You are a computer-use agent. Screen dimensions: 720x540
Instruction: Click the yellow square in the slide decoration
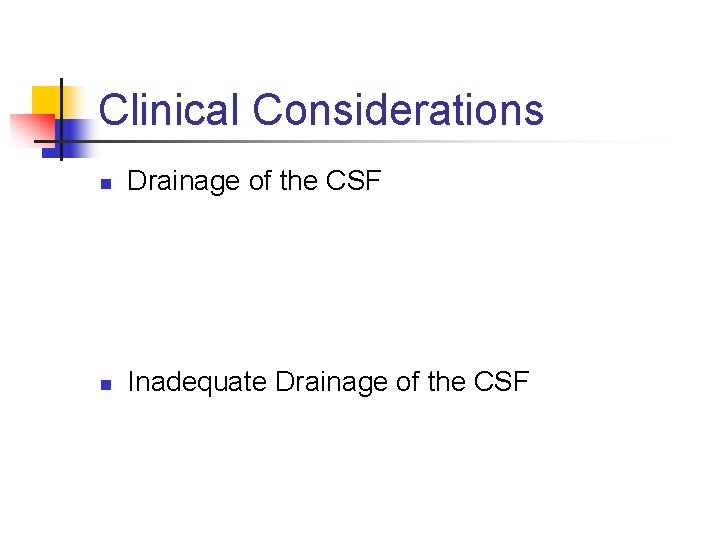point(47,100)
